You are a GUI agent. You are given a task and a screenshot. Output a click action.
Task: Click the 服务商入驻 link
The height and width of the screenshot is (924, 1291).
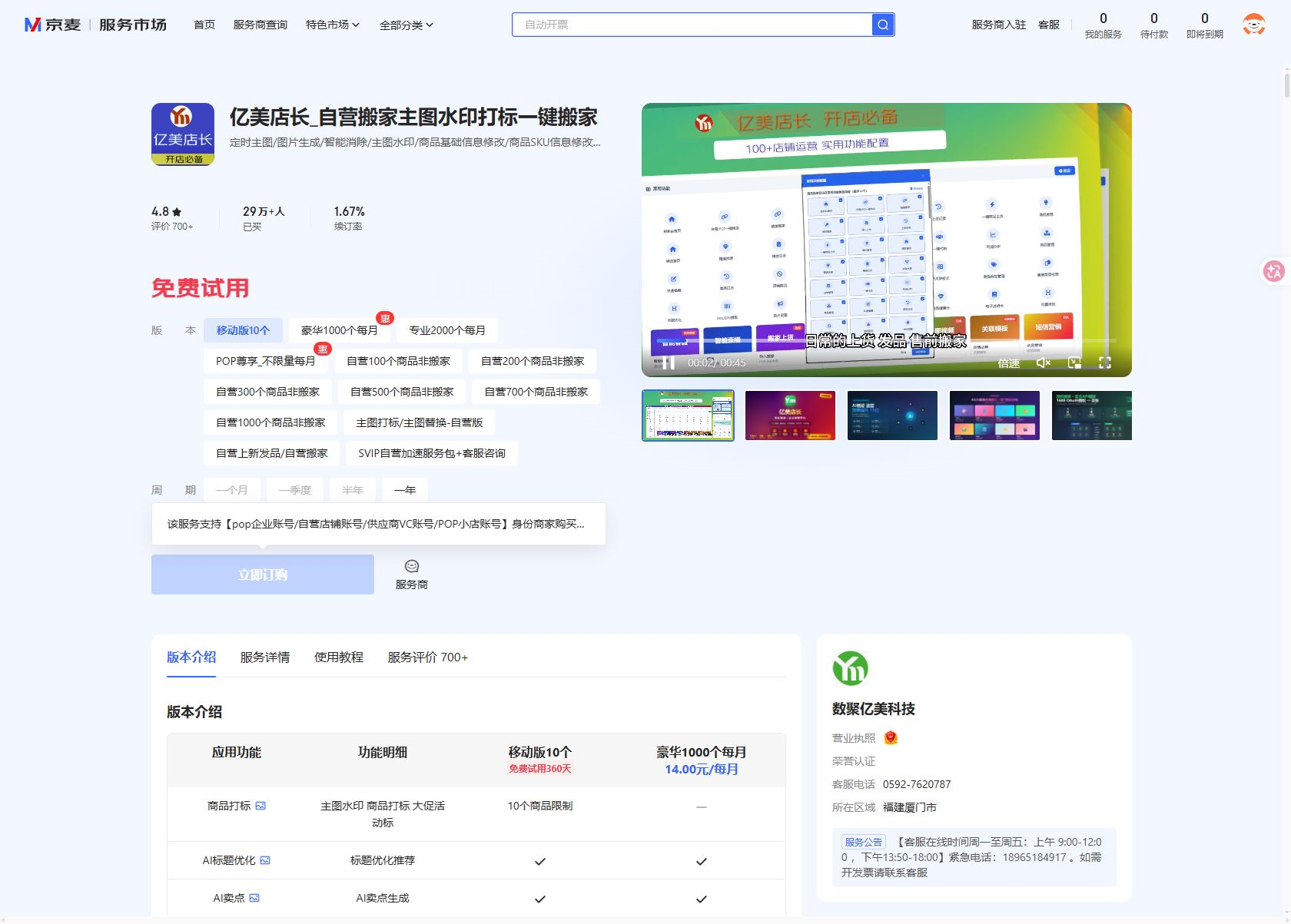coord(999,25)
